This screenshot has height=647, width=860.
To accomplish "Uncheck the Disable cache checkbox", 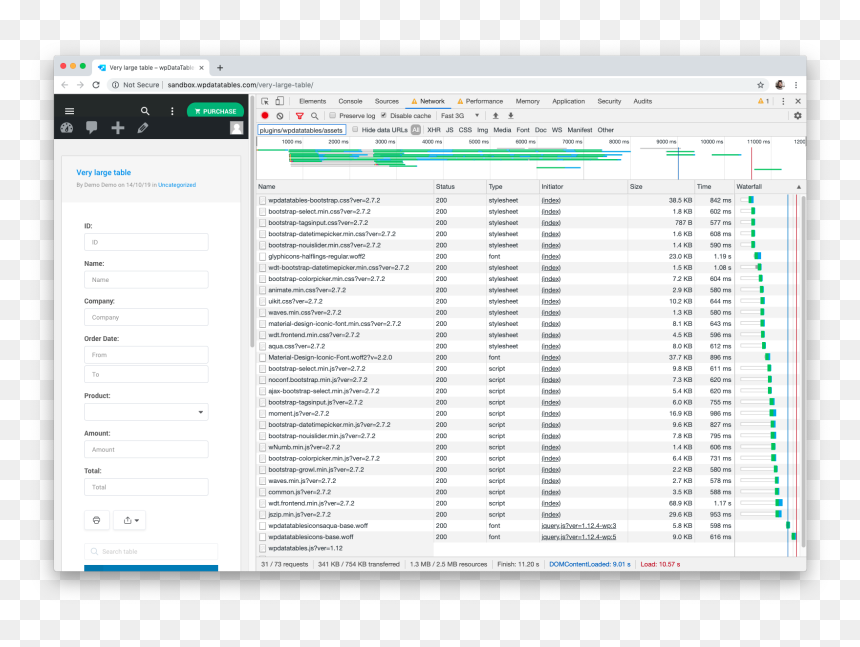I will pos(383,116).
